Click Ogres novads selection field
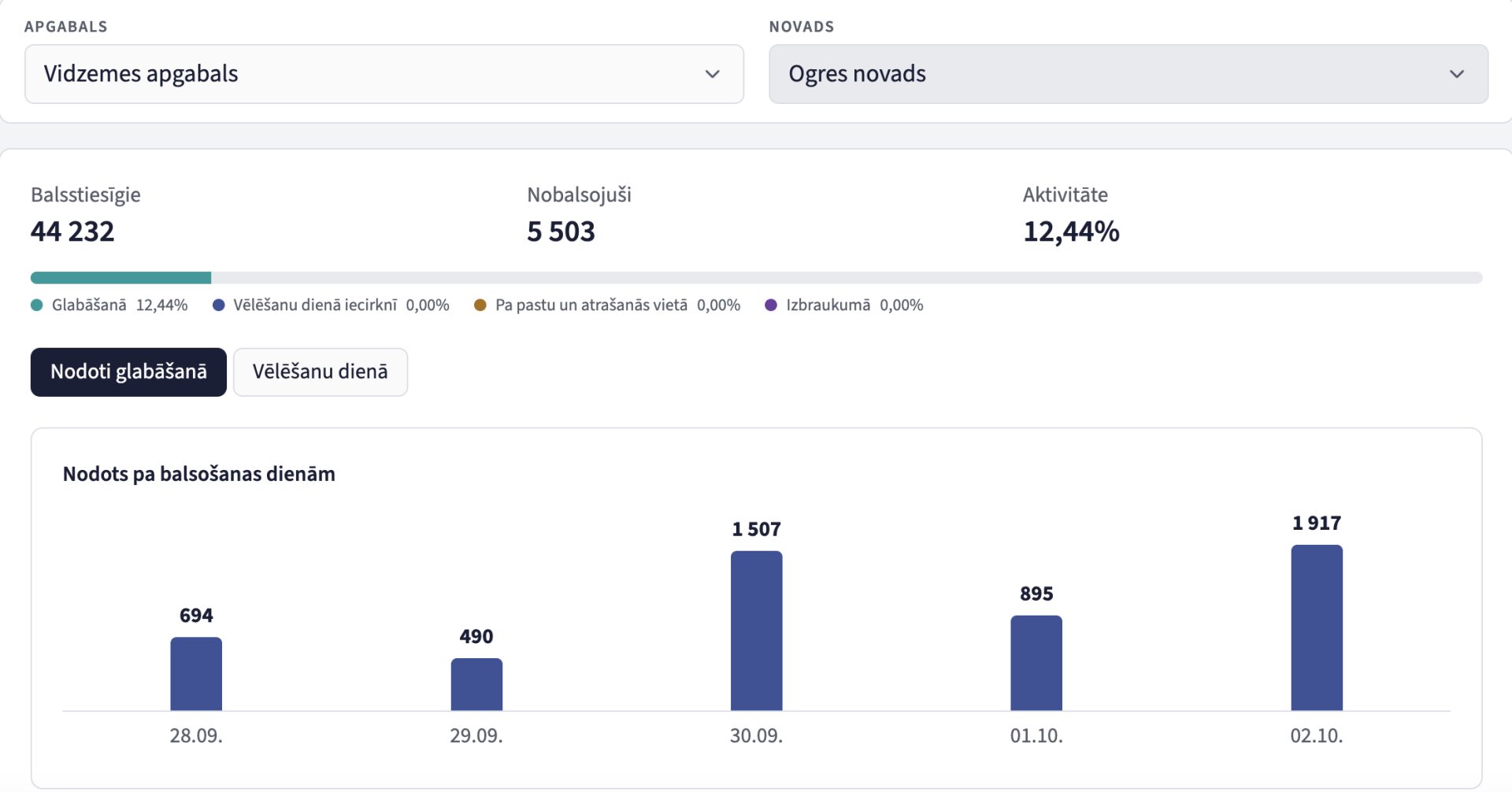 click(1128, 74)
